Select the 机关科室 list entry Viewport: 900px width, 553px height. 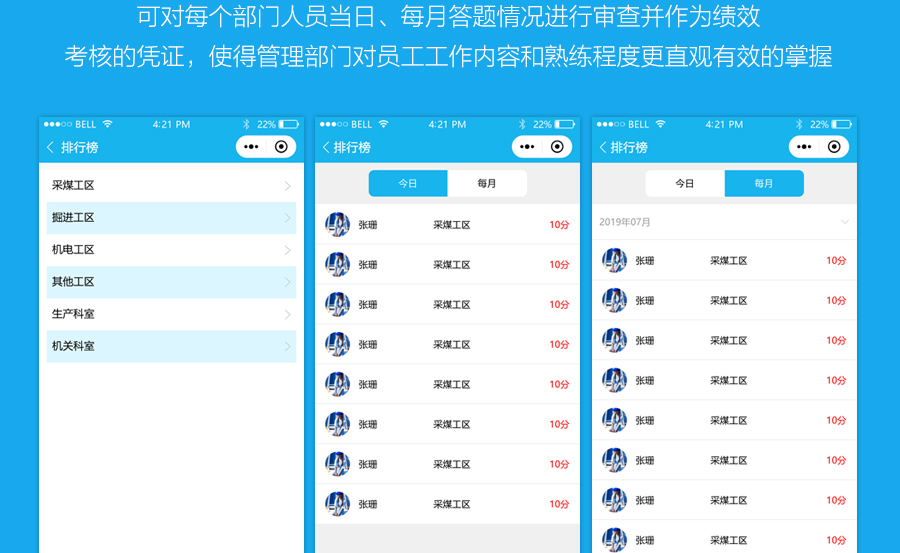(171, 346)
